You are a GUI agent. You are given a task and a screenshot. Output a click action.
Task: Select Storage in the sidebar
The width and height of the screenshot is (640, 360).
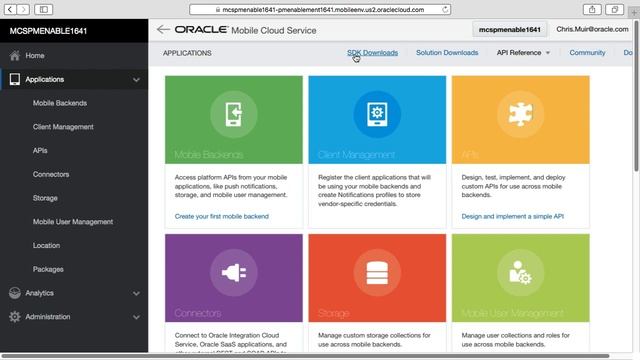(x=45, y=198)
